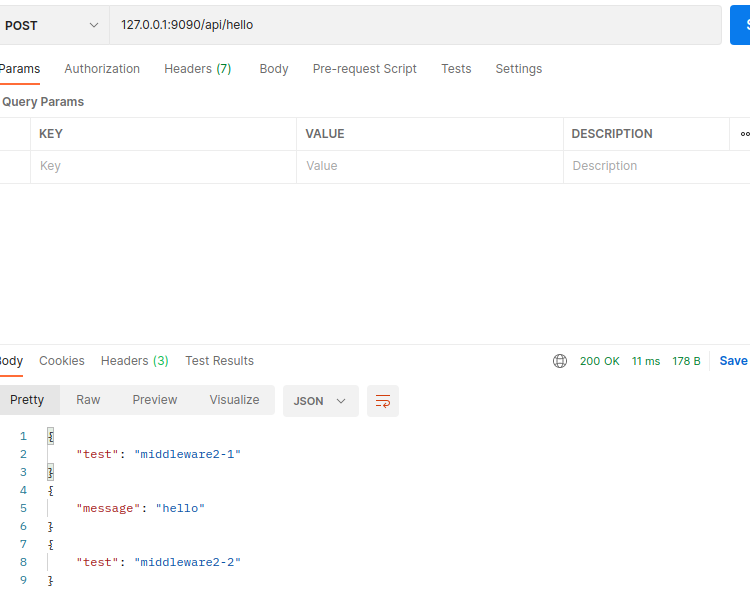Open the response Cookies tab

pyautogui.click(x=62, y=361)
